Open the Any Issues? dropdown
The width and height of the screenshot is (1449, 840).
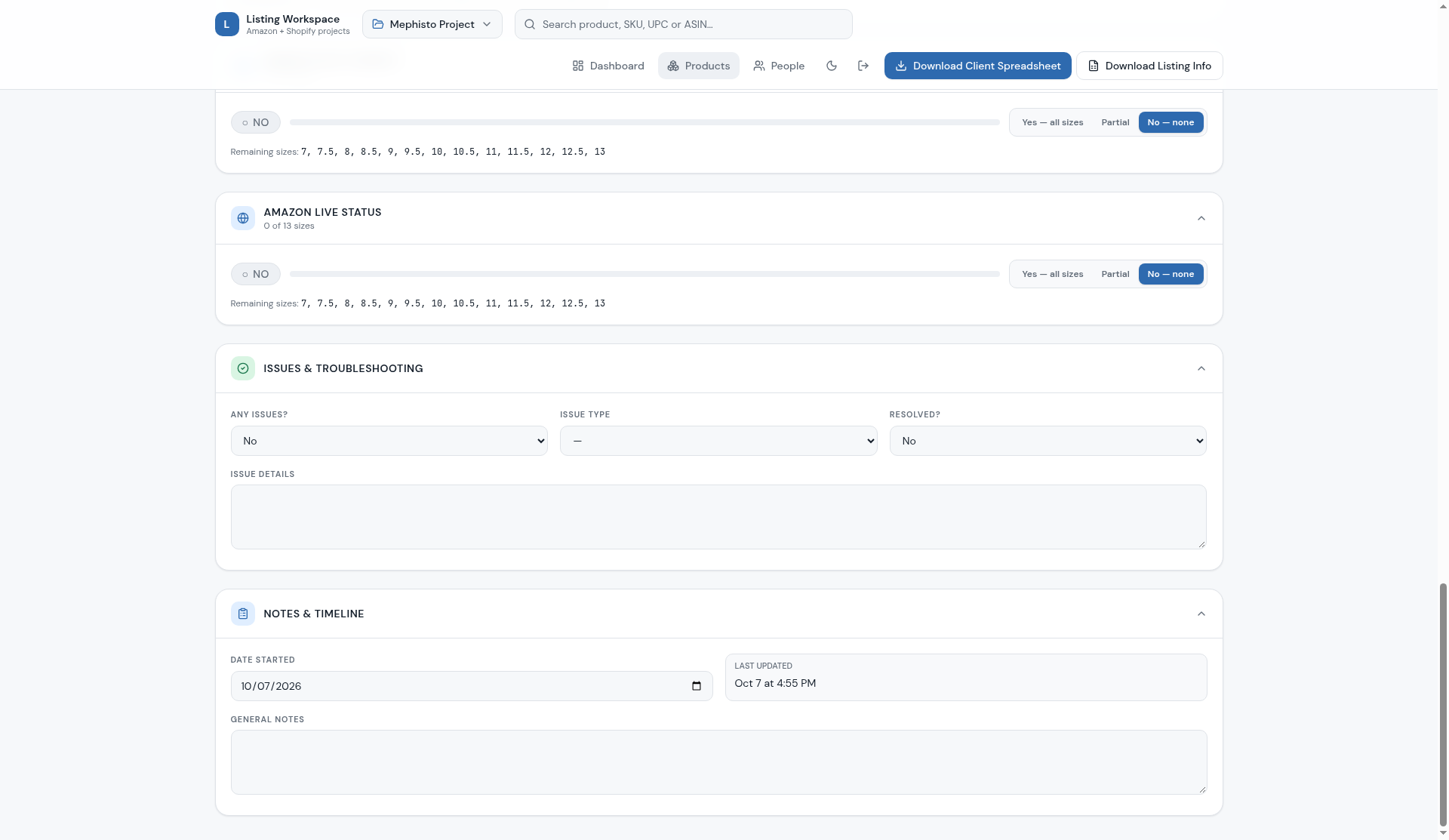(x=389, y=441)
